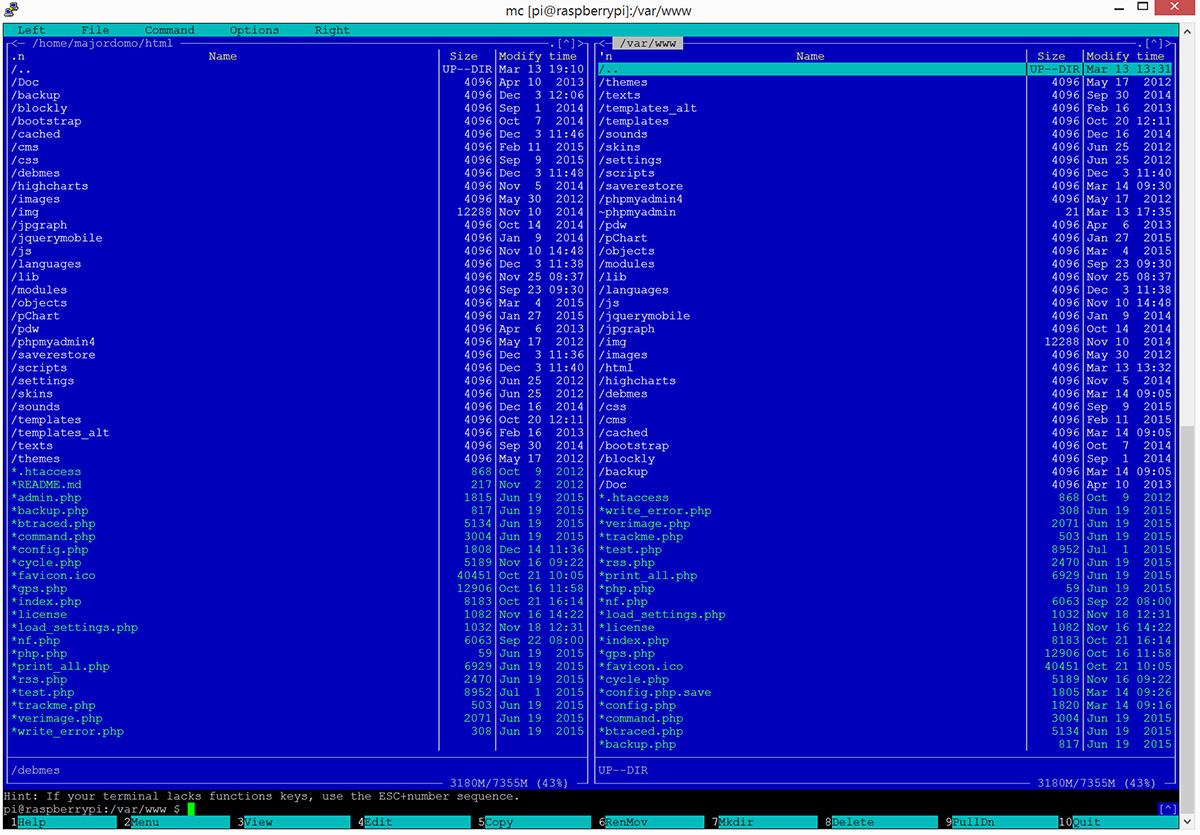The width and height of the screenshot is (1200, 835).
Task: Sort left panel by Name column header
Action: (223, 57)
